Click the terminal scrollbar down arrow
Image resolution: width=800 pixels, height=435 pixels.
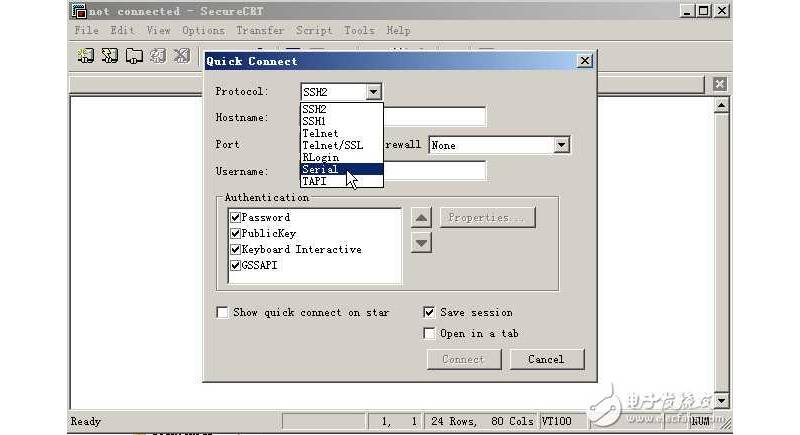(x=721, y=400)
